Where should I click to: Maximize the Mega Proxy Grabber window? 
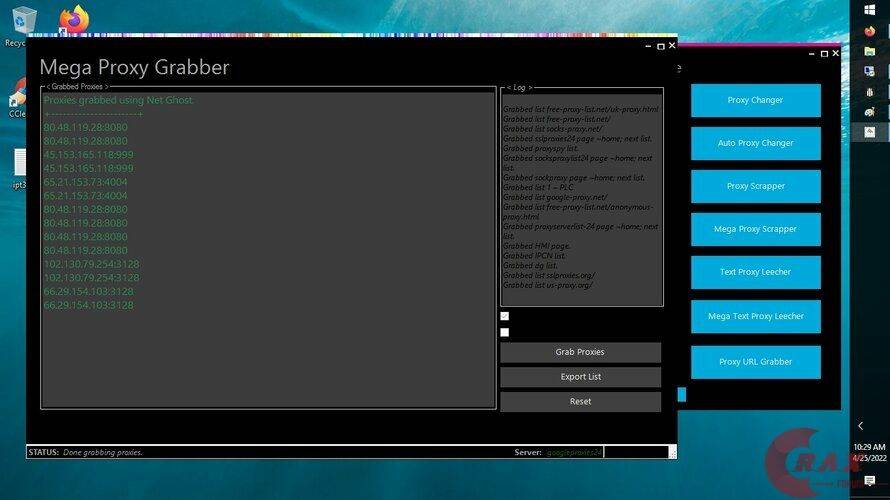pos(661,46)
